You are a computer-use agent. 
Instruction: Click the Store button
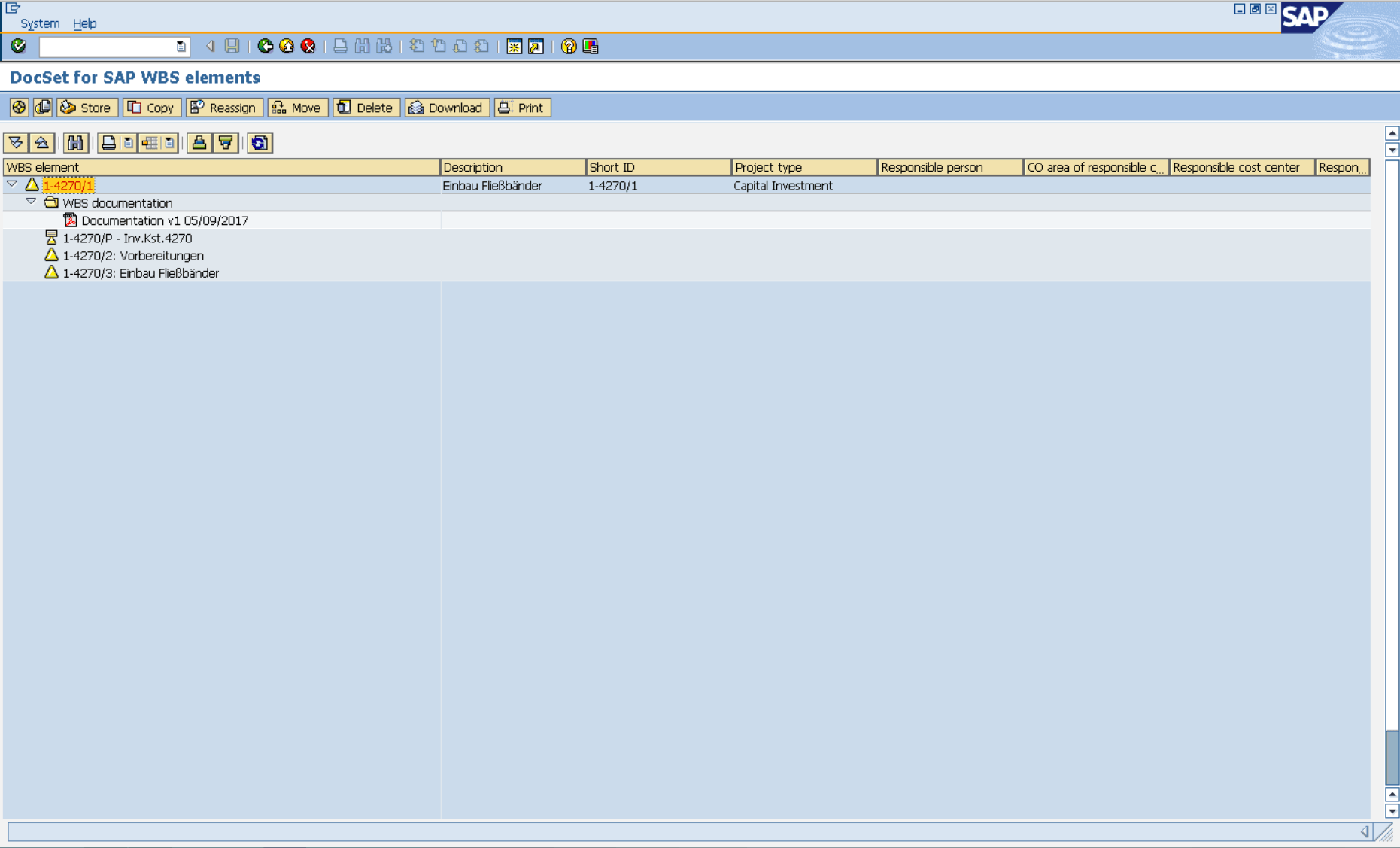coord(87,108)
